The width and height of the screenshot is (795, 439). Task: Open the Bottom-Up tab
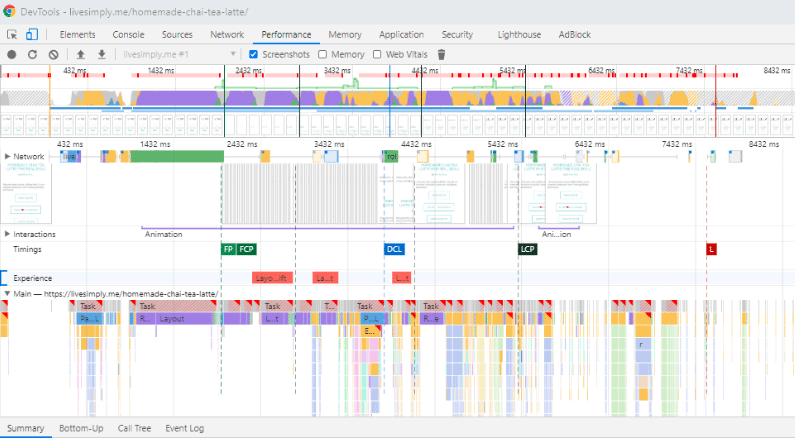pyautogui.click(x=81, y=428)
